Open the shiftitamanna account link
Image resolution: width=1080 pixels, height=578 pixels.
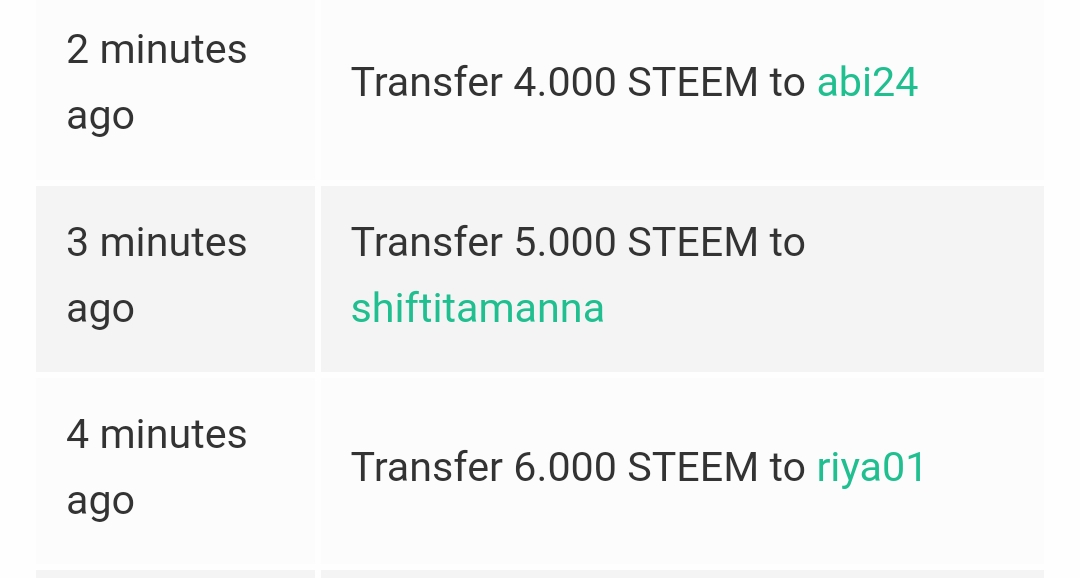pos(477,308)
